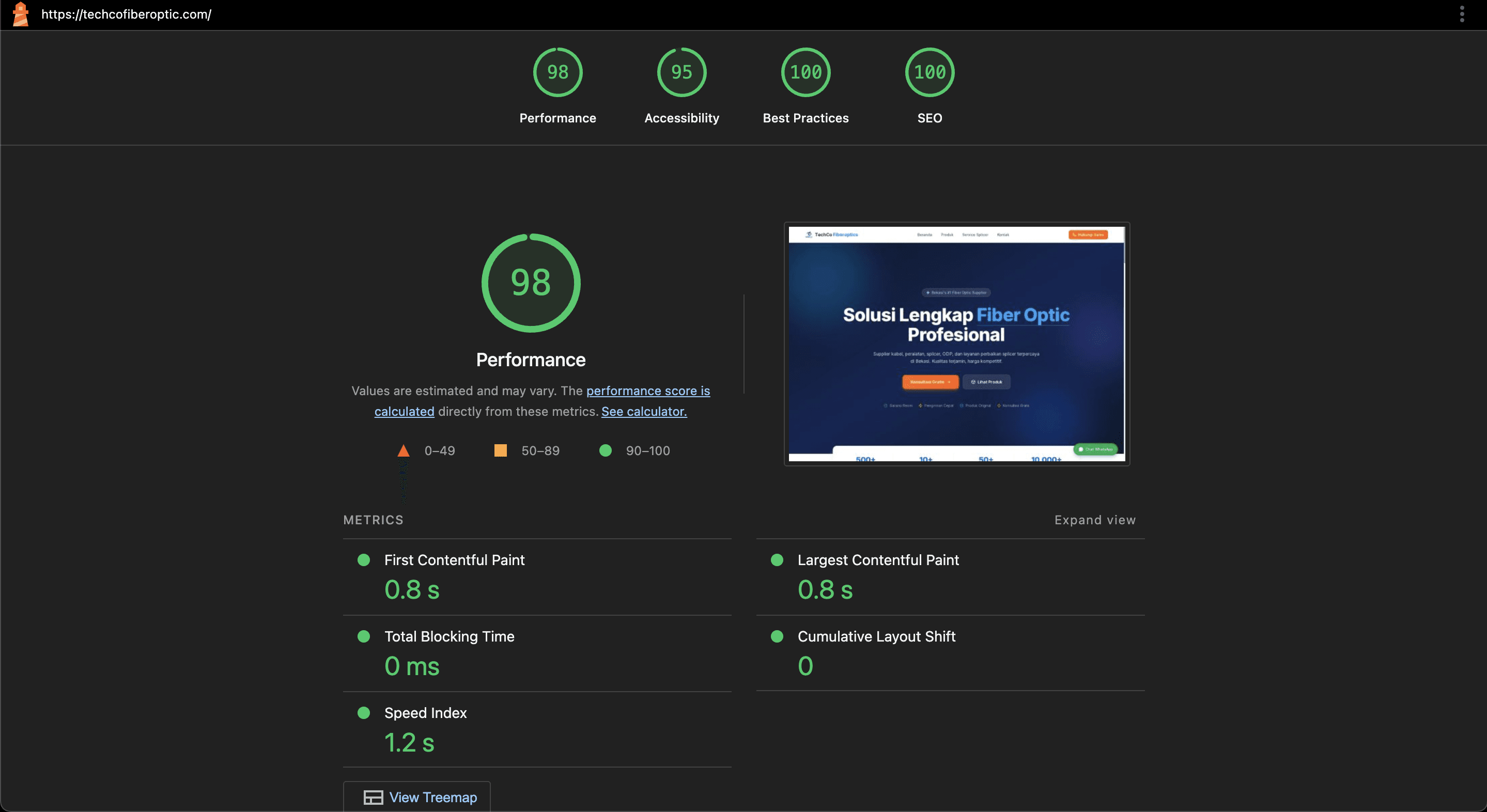Click the treemap grid icon
This screenshot has height=812, width=1487.
pyautogui.click(x=373, y=797)
